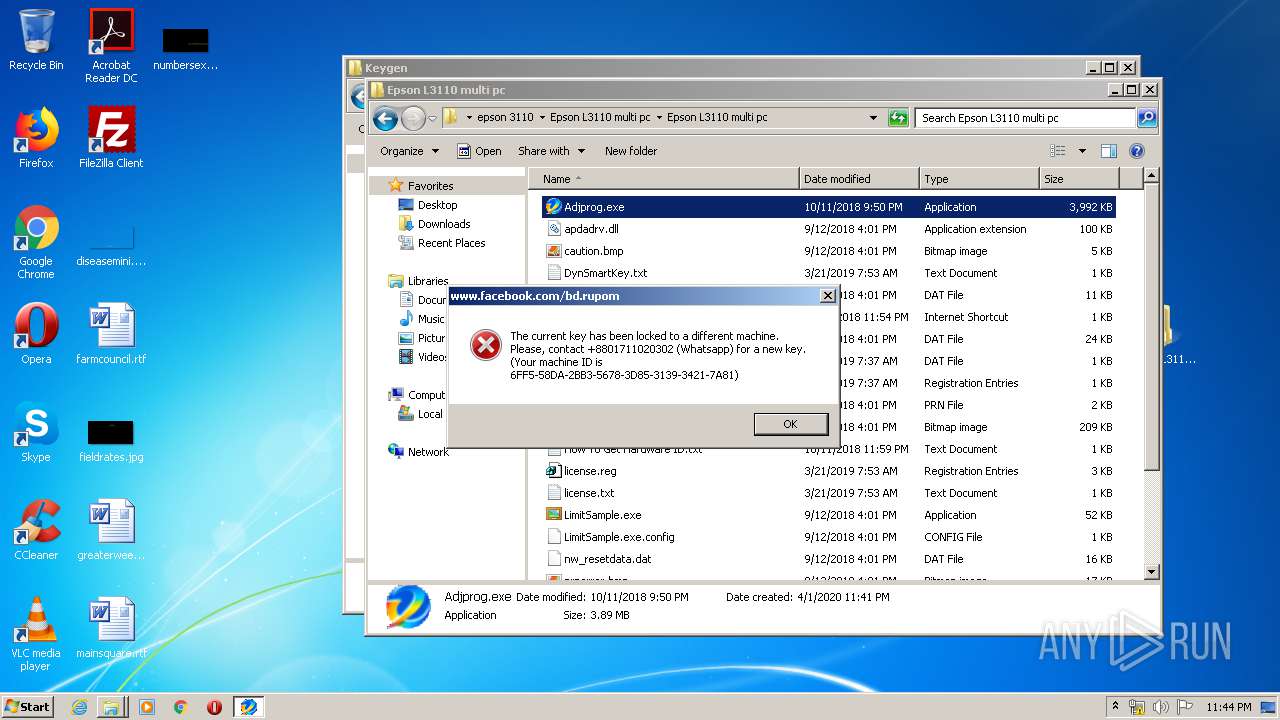Open fieldrates.jpg on desktop
Screen dimensions: 1280x720
point(111,440)
